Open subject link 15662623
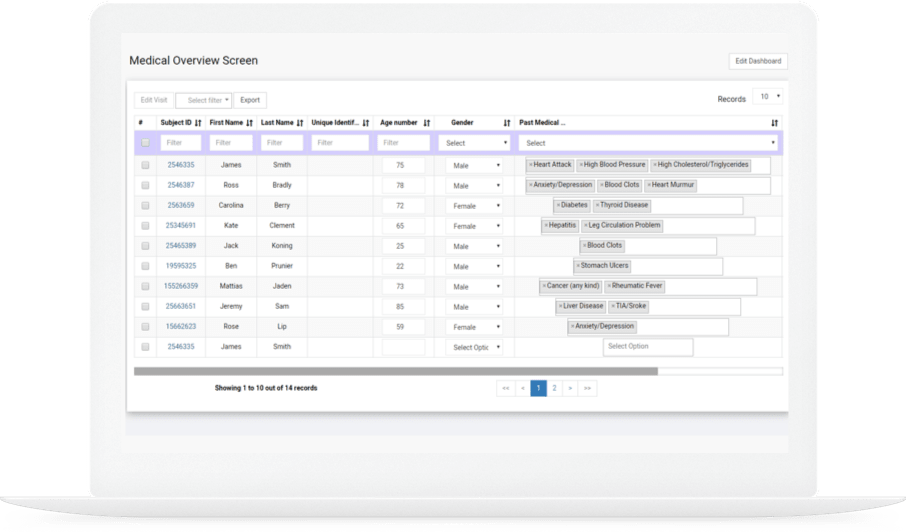 [x=181, y=327]
